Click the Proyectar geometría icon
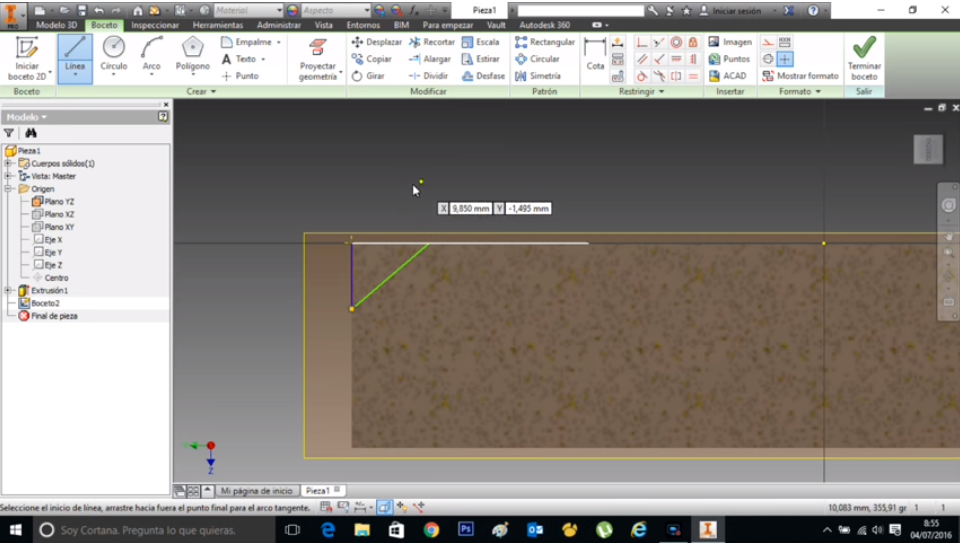Screen dimensions: 960x543 pos(318,48)
